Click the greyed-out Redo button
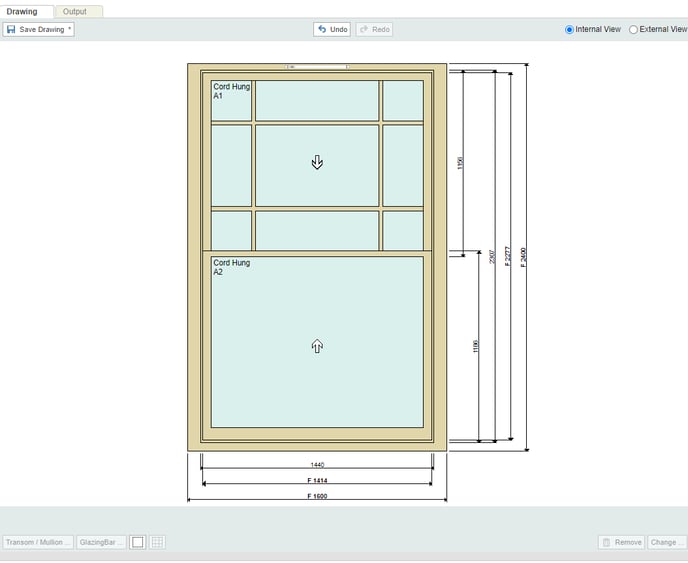The width and height of the screenshot is (688, 563). point(374,30)
